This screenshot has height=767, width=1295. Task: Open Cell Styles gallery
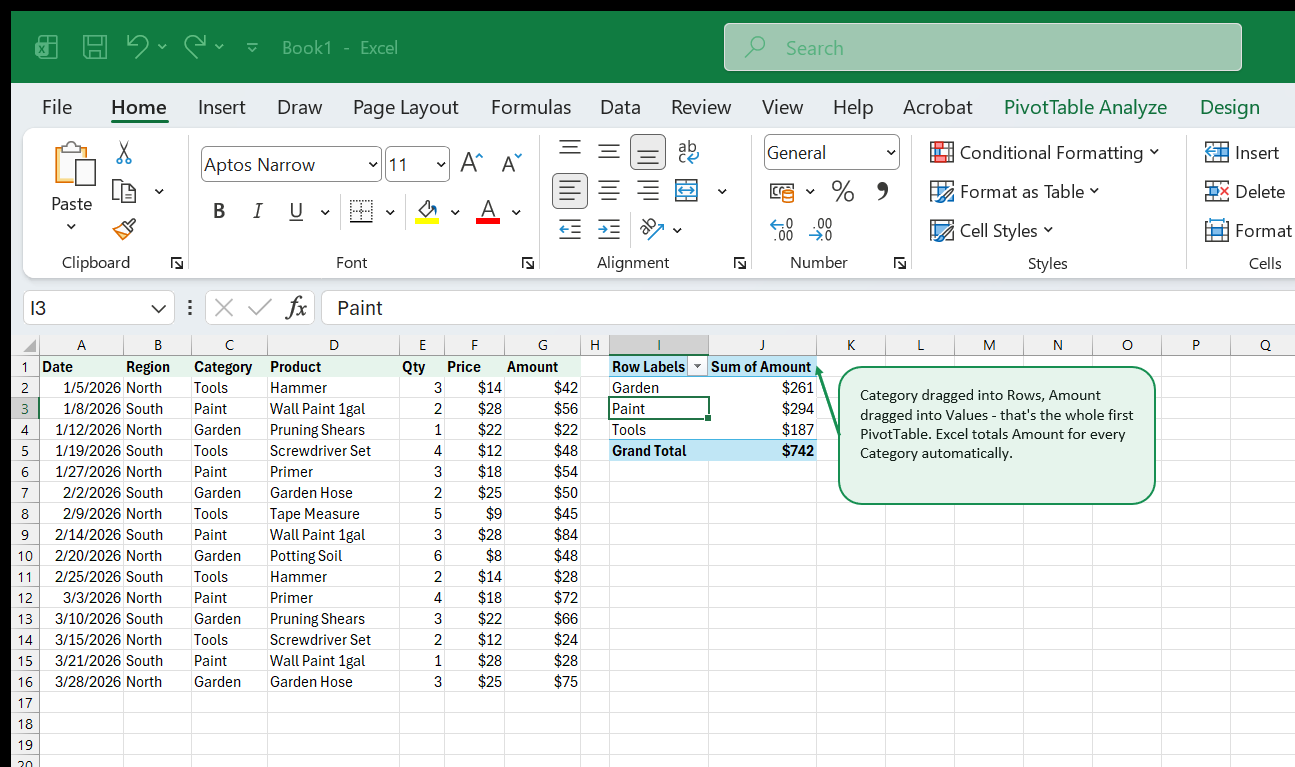coord(992,230)
